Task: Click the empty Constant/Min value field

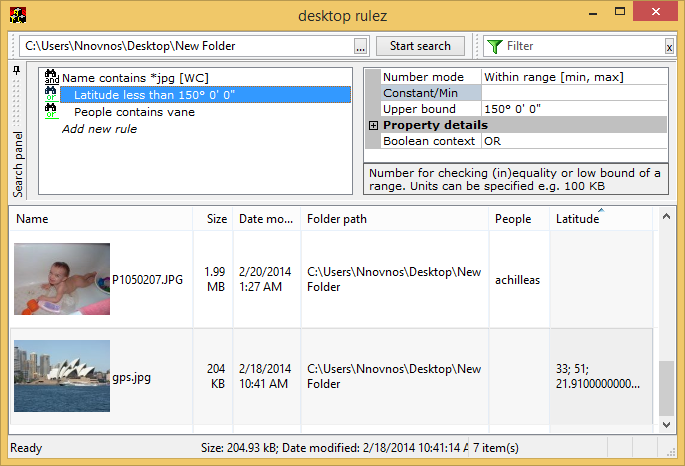Action: click(x=574, y=93)
